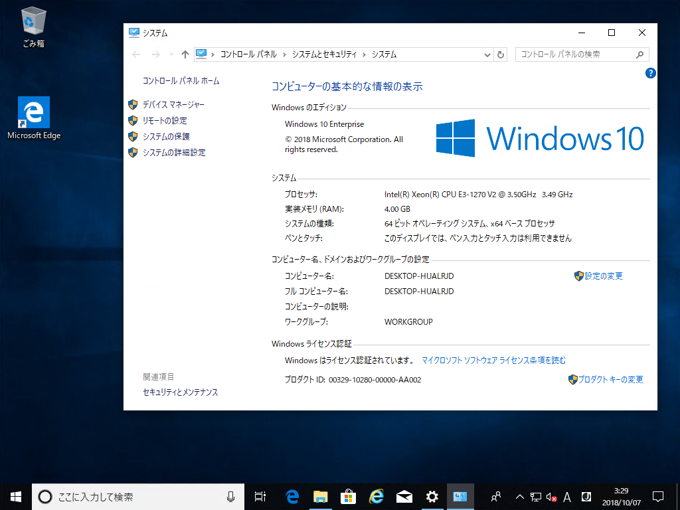The image size is (680, 510).
Task: Click the IME options tray icon
Action: pyautogui.click(x=586, y=497)
